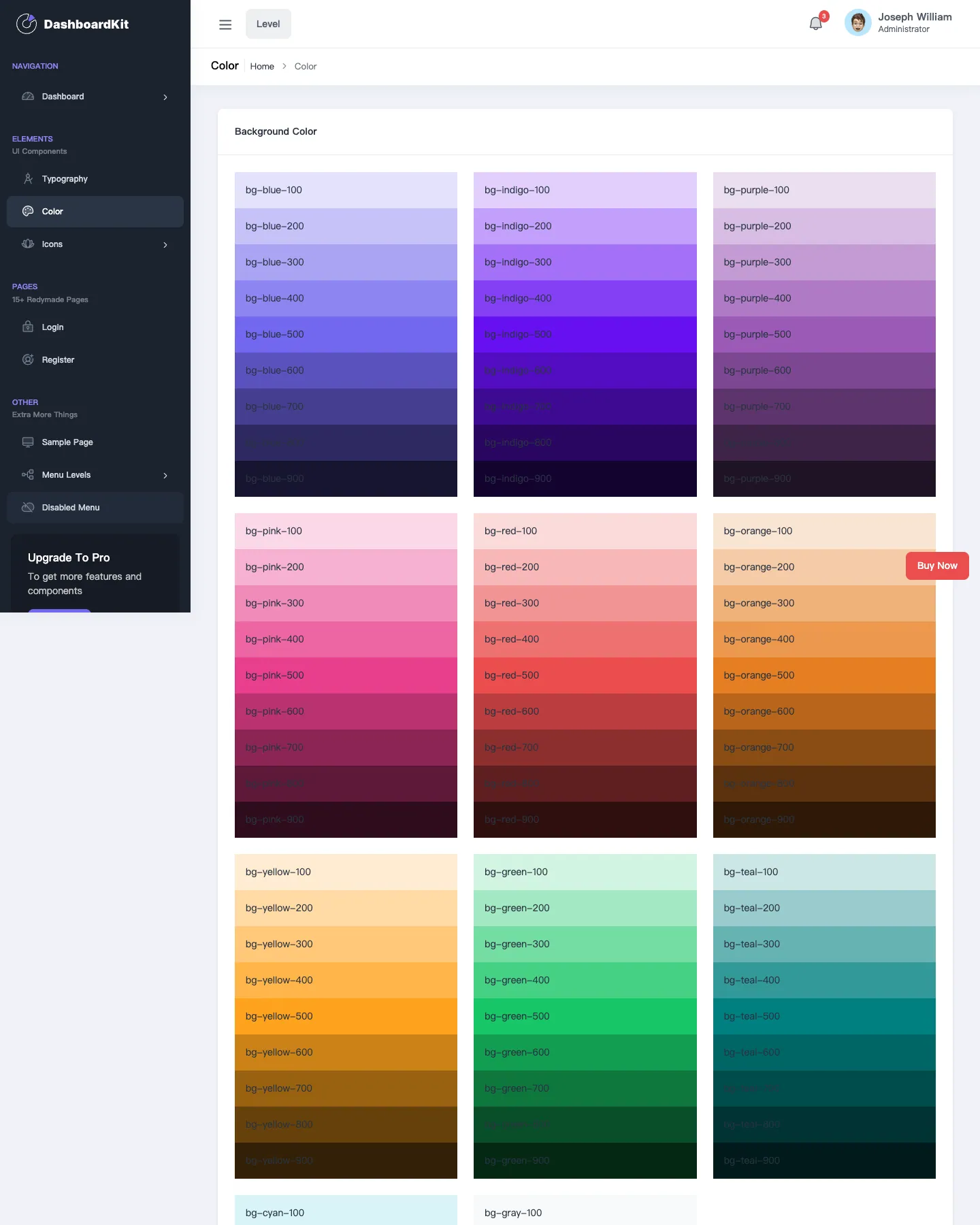
Task: Select the bg-green-500 swatch
Action: point(585,1016)
